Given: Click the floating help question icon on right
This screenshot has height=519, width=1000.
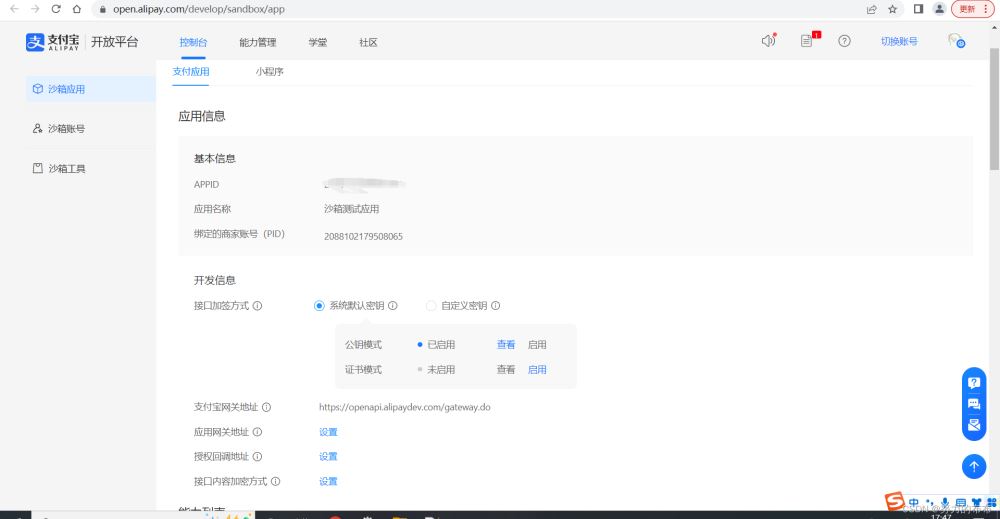Looking at the screenshot, I should tap(974, 382).
